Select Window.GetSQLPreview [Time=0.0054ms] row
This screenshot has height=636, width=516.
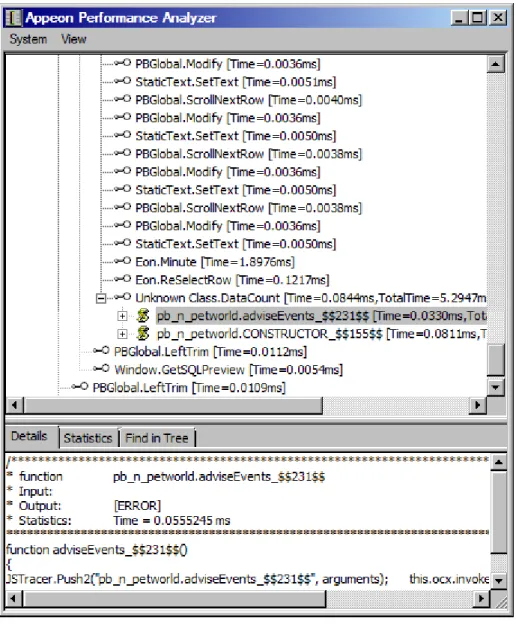click(x=228, y=370)
